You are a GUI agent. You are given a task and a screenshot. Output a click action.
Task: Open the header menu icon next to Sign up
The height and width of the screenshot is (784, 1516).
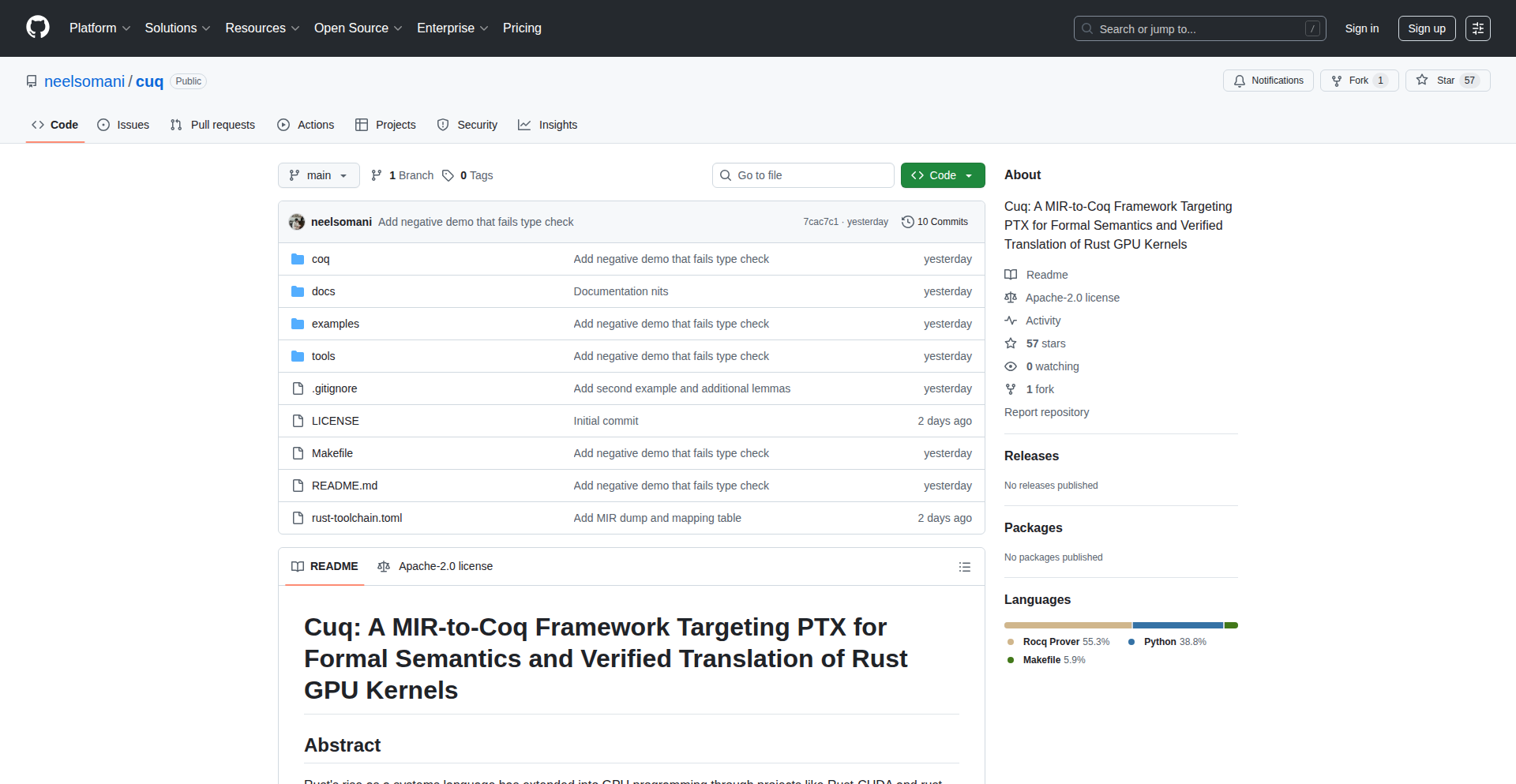[x=1477, y=28]
